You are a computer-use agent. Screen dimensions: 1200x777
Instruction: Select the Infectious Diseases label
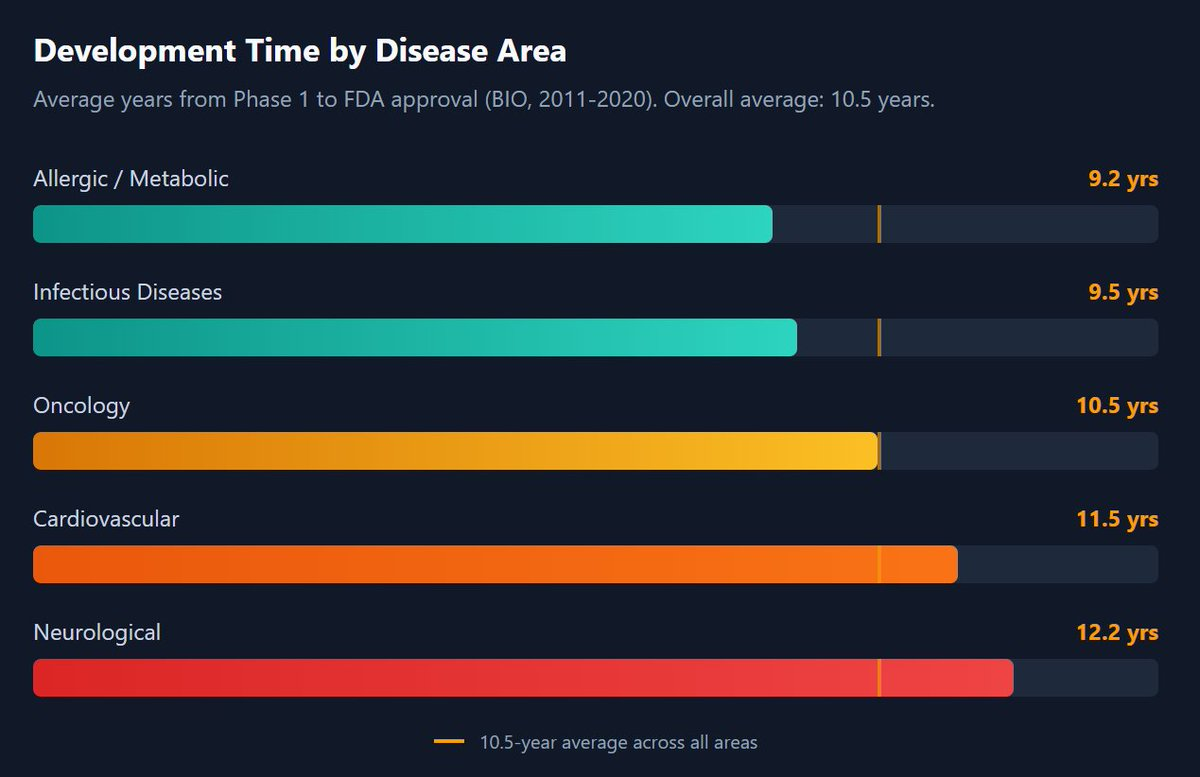128,292
